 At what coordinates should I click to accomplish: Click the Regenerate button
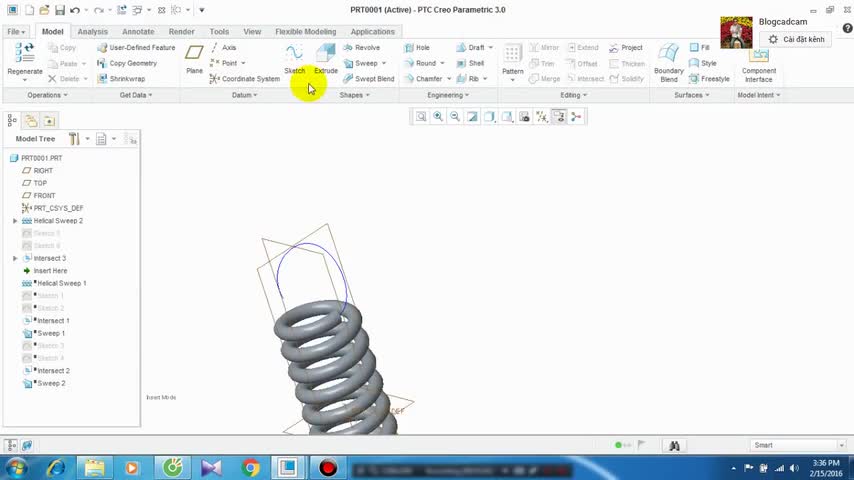point(25,59)
